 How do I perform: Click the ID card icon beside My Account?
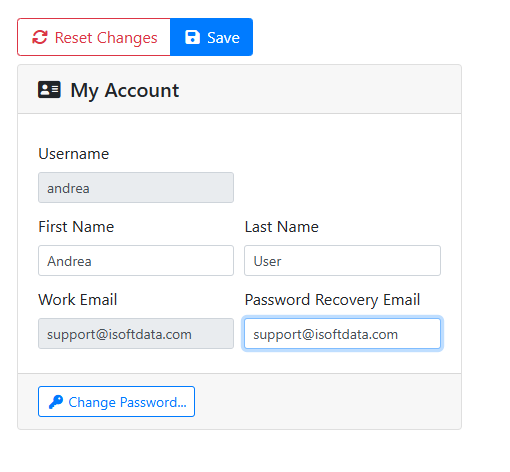(49, 90)
